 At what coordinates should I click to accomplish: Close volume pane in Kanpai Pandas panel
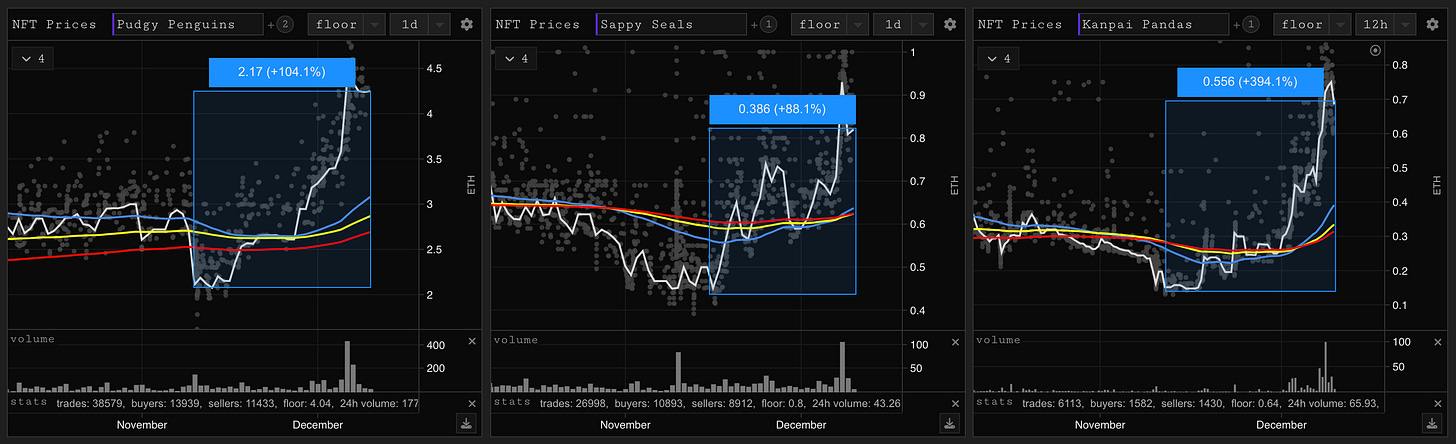coord(1439,342)
